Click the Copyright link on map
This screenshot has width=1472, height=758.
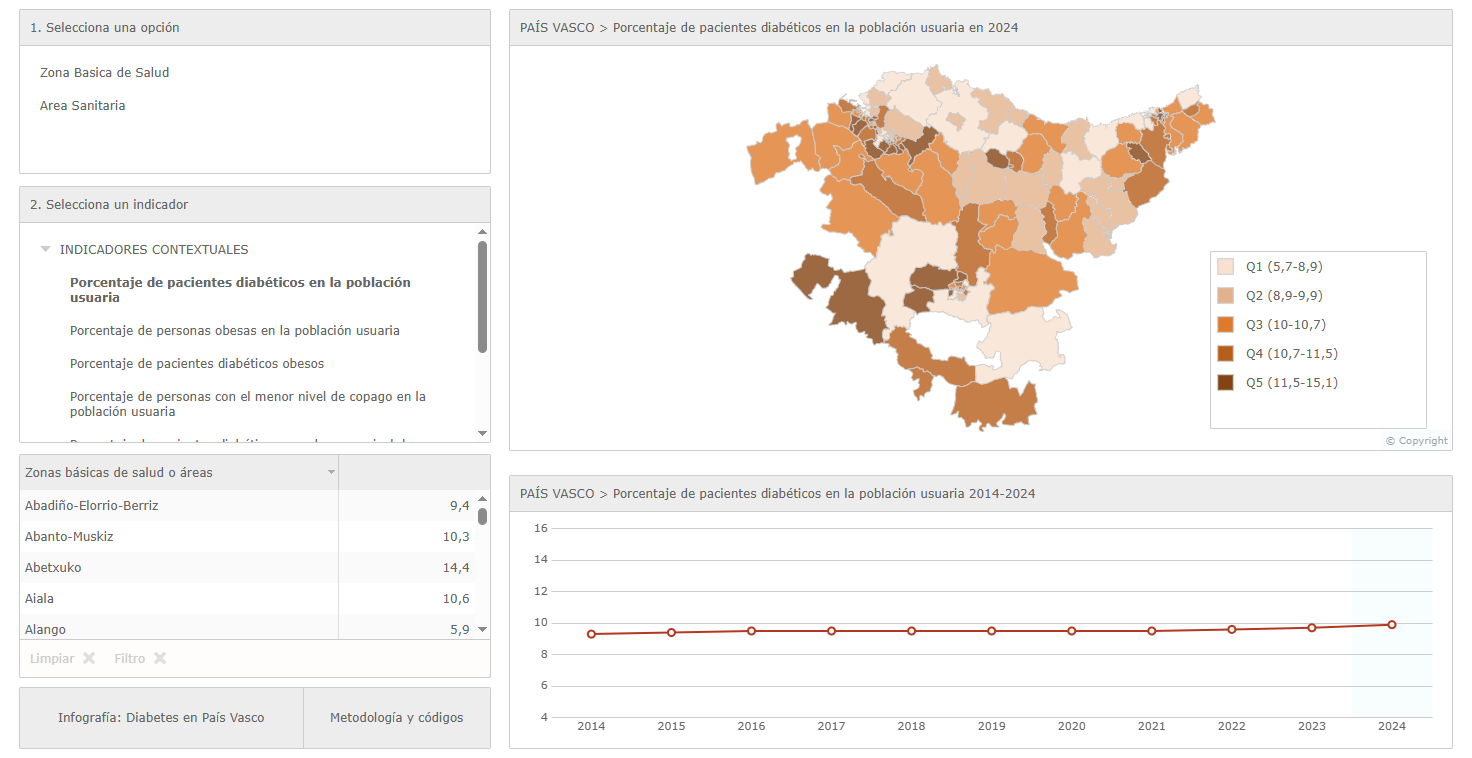[1416, 441]
